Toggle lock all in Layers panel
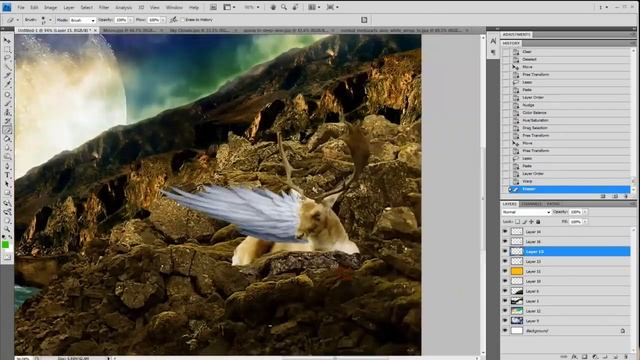This screenshot has width=640, height=360. (x=538, y=222)
